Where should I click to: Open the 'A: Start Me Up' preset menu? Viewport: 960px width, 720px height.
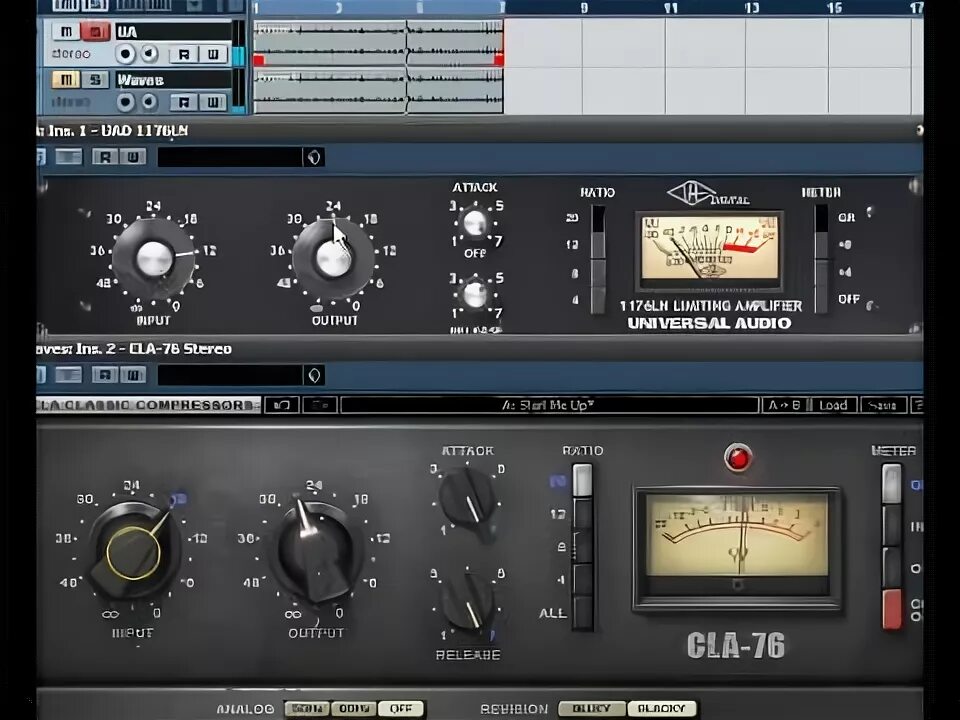click(x=549, y=405)
